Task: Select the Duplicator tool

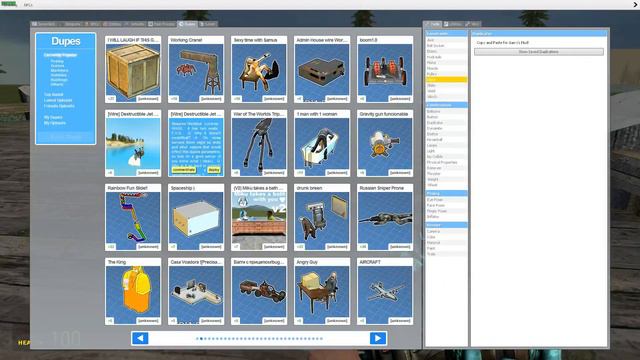Action: (446, 123)
